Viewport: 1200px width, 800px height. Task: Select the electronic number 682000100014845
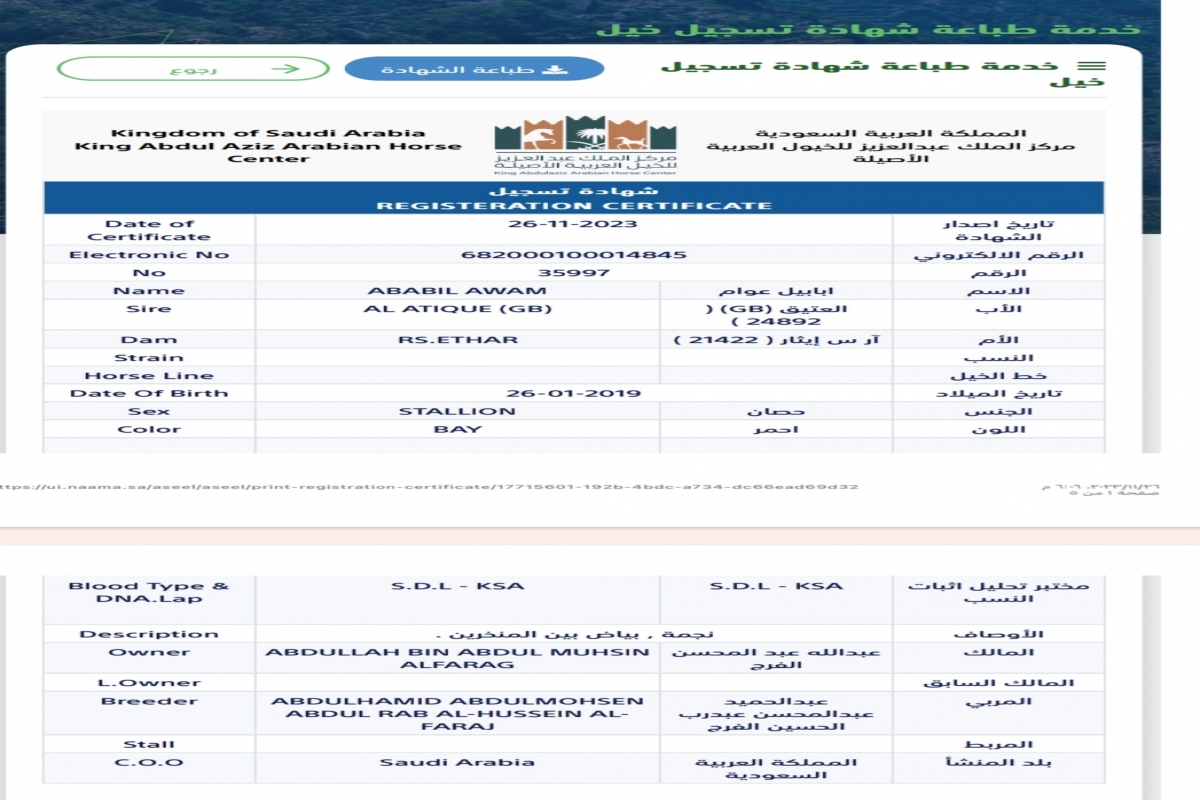[x=573, y=255]
